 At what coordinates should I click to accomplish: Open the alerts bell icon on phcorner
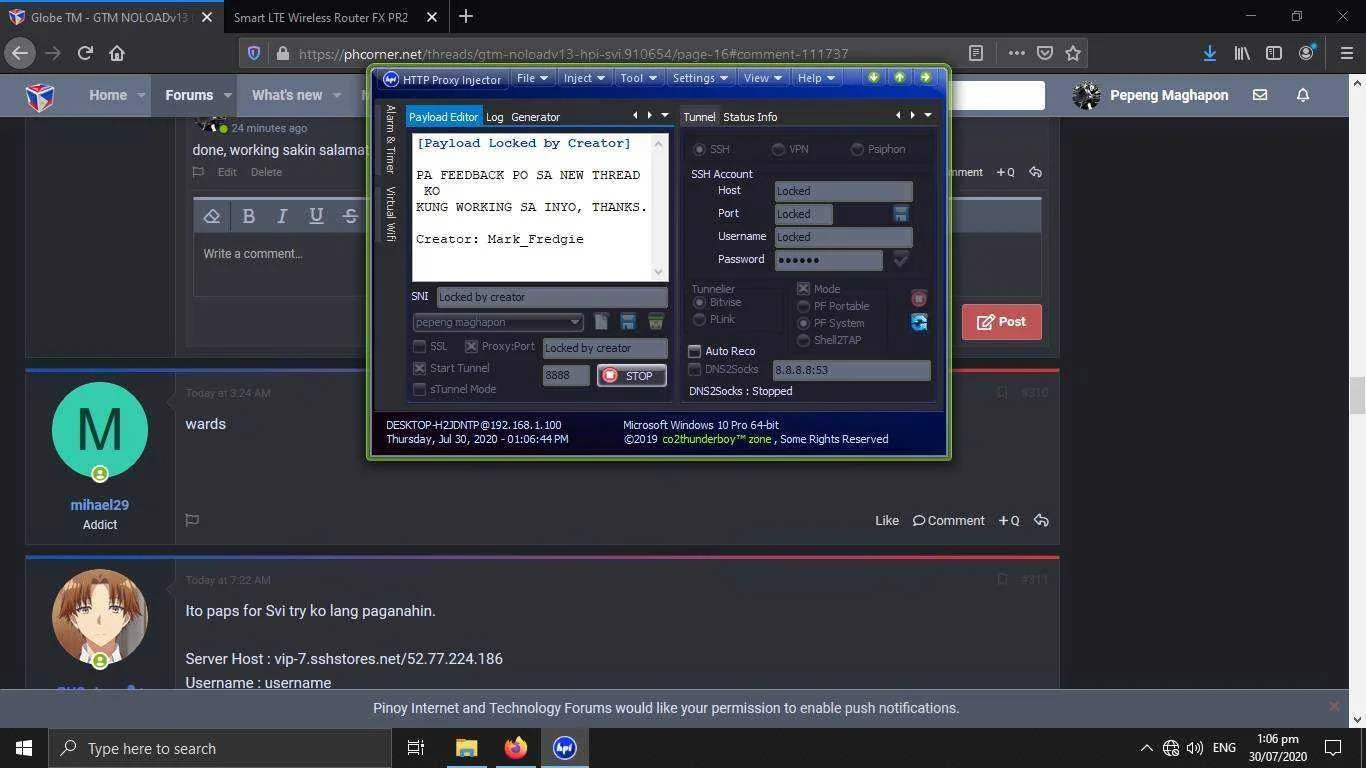pos(1302,95)
